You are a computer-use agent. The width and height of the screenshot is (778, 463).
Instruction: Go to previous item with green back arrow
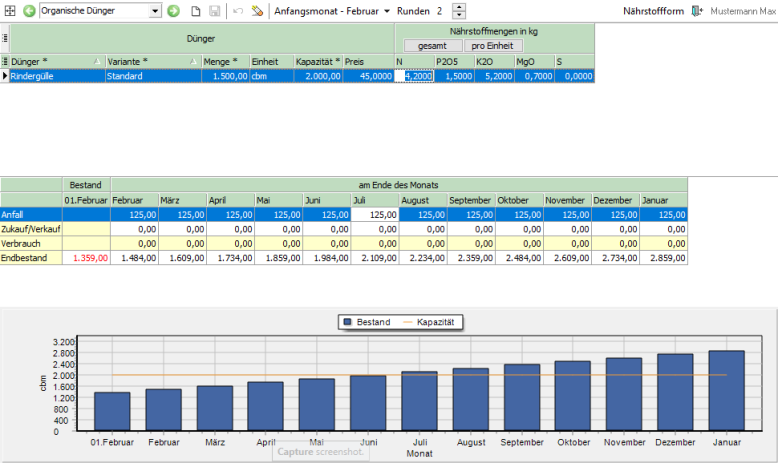[x=28, y=11]
